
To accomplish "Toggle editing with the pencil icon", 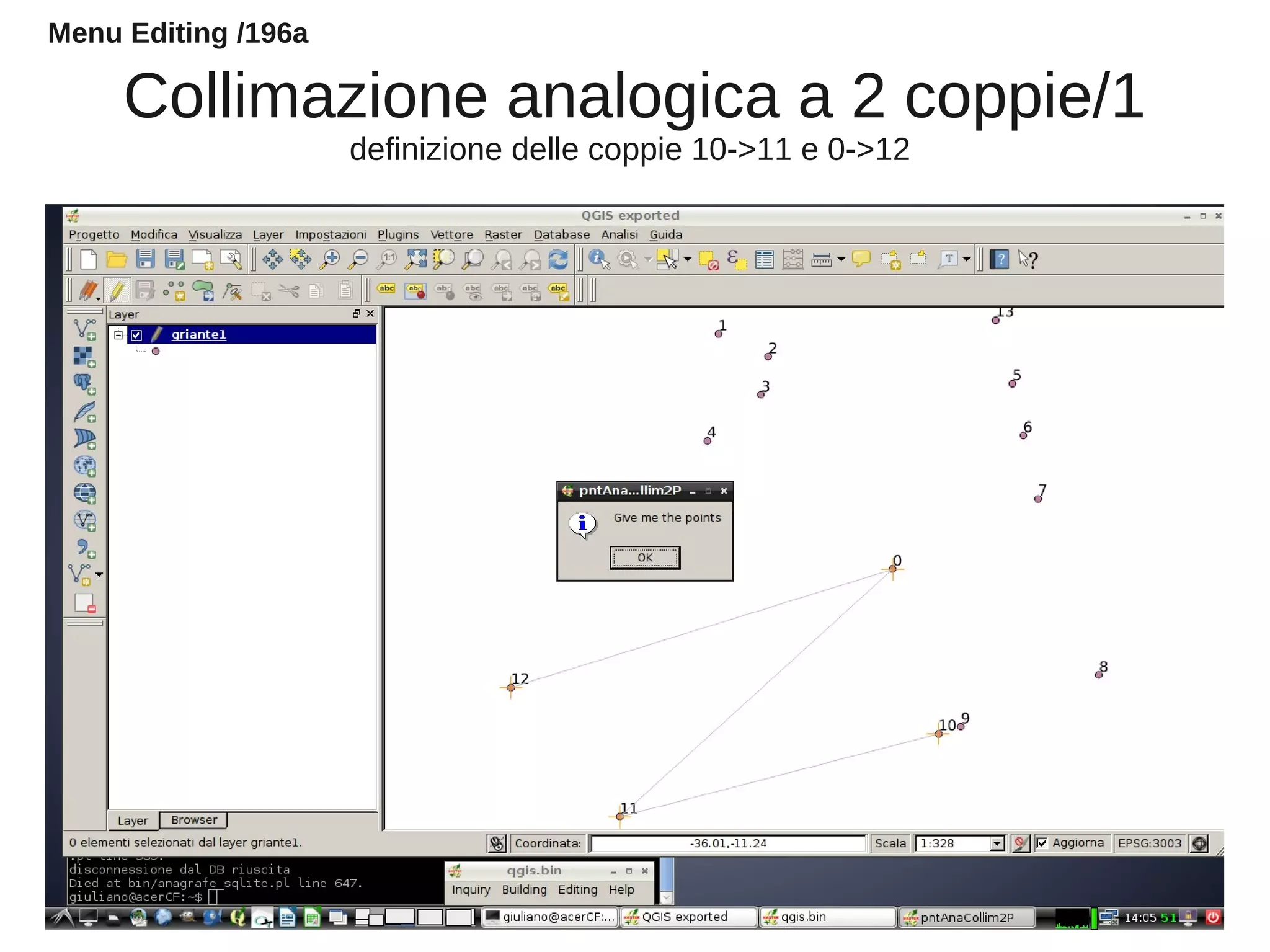I will pyautogui.click(x=117, y=290).
